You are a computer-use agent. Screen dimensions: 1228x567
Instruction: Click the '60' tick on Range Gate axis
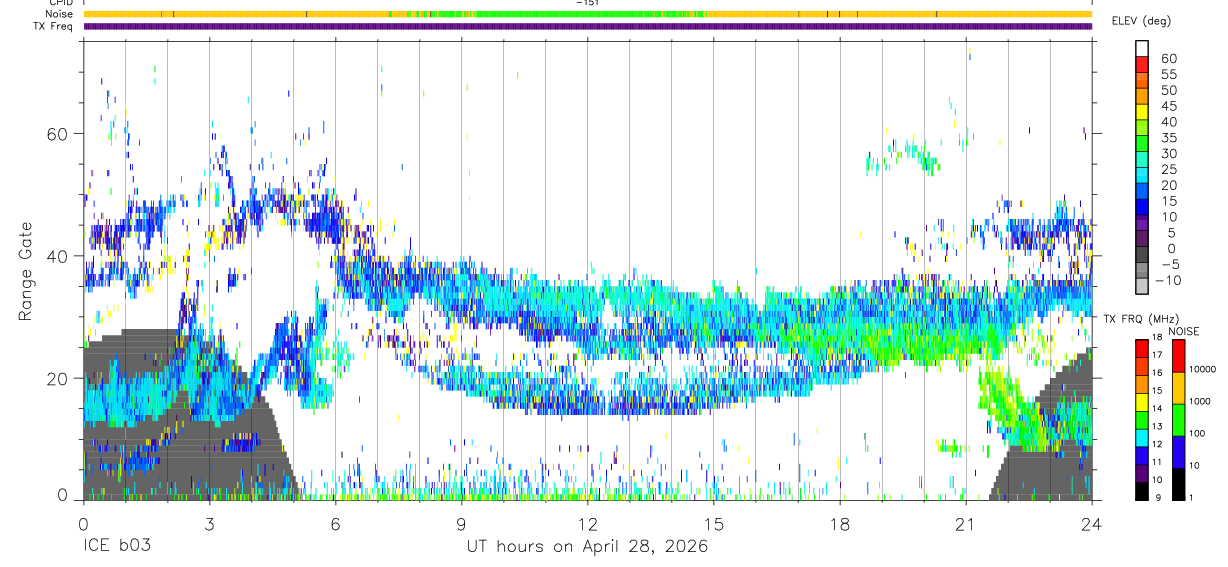tap(59, 135)
